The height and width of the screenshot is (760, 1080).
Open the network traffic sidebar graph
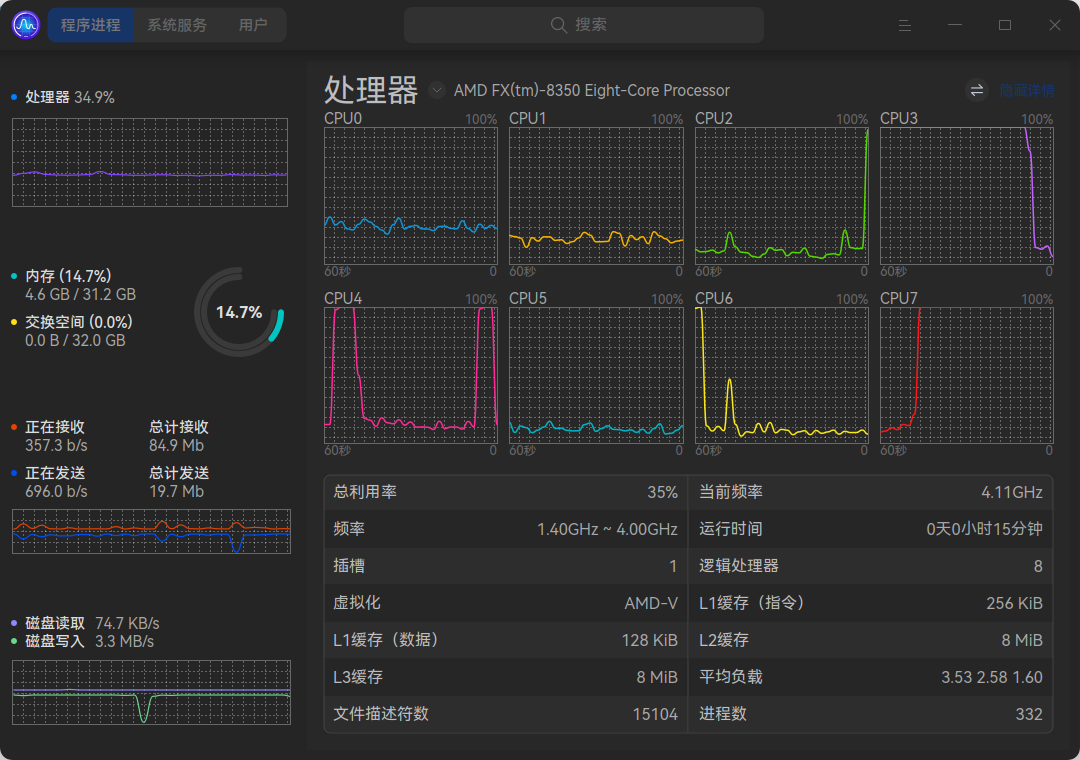152,531
